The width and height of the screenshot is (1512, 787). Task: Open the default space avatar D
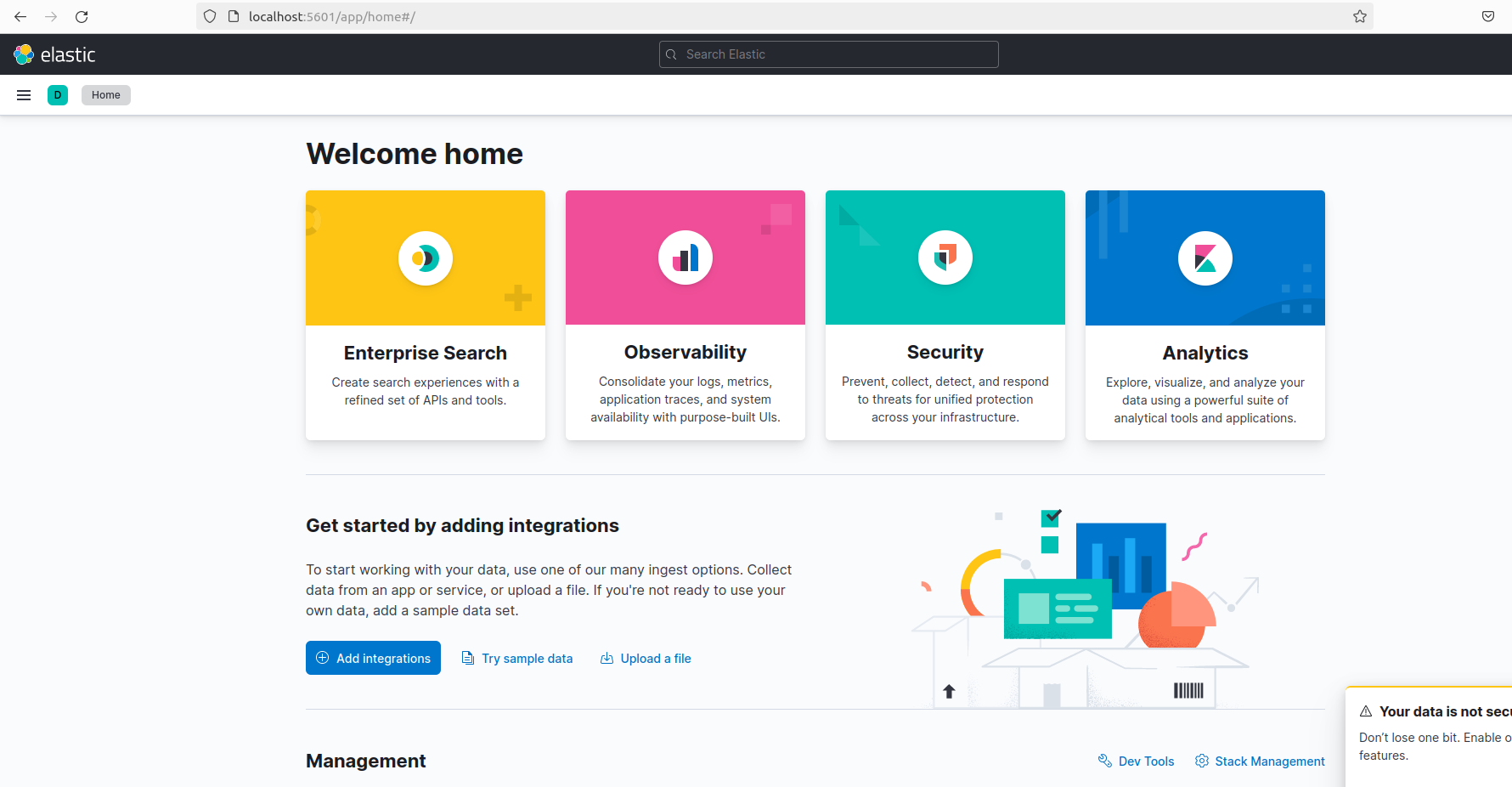(58, 95)
